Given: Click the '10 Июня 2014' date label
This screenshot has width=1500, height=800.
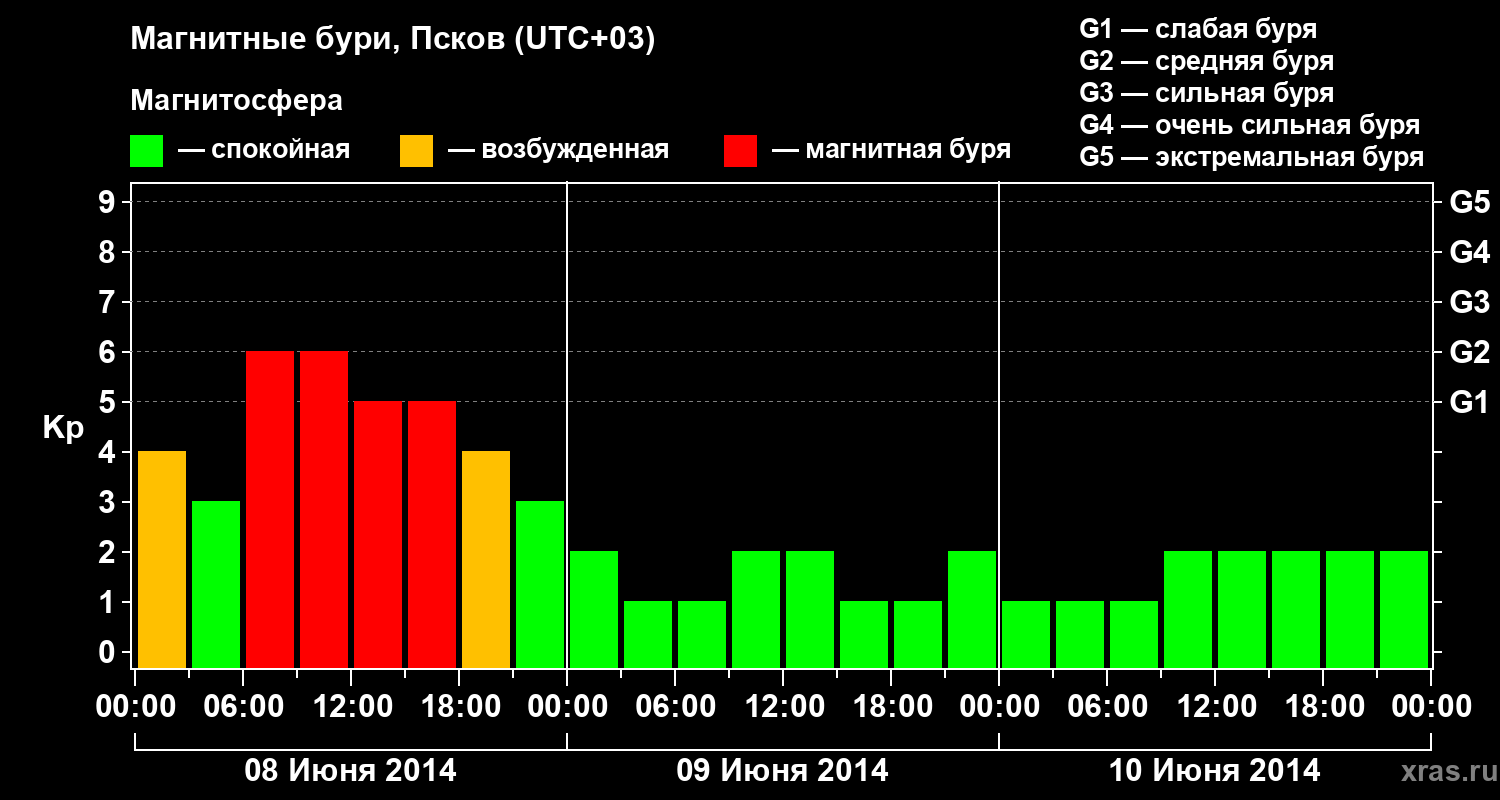Looking at the screenshot, I should pos(1215,770).
